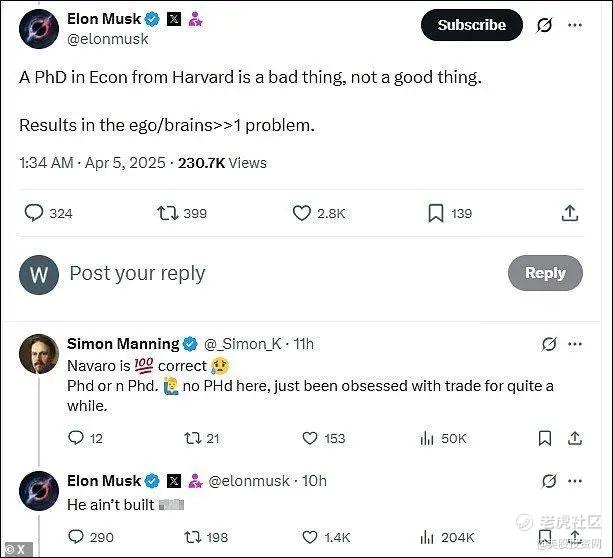613x558 pixels.
Task: Click the Subscribe button
Action: (471, 25)
